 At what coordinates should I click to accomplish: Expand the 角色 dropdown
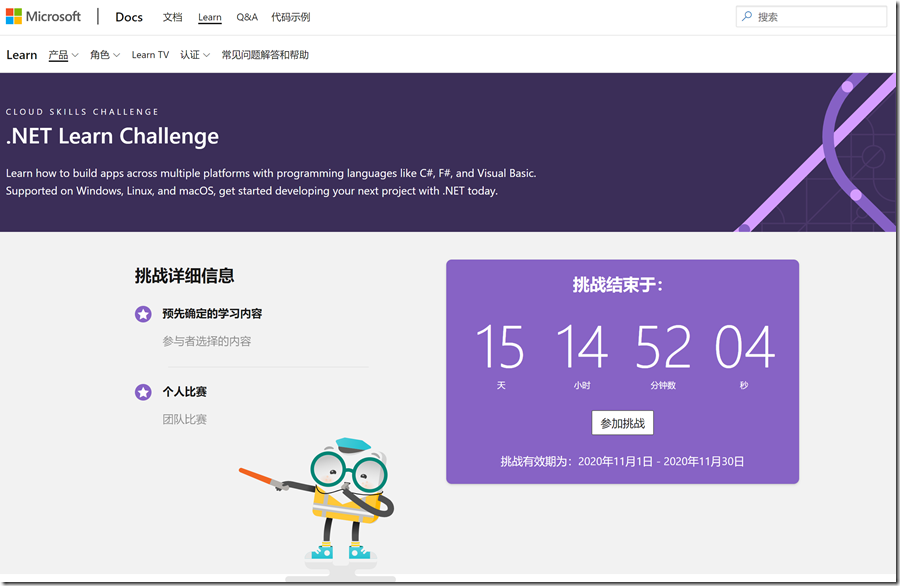pos(105,55)
